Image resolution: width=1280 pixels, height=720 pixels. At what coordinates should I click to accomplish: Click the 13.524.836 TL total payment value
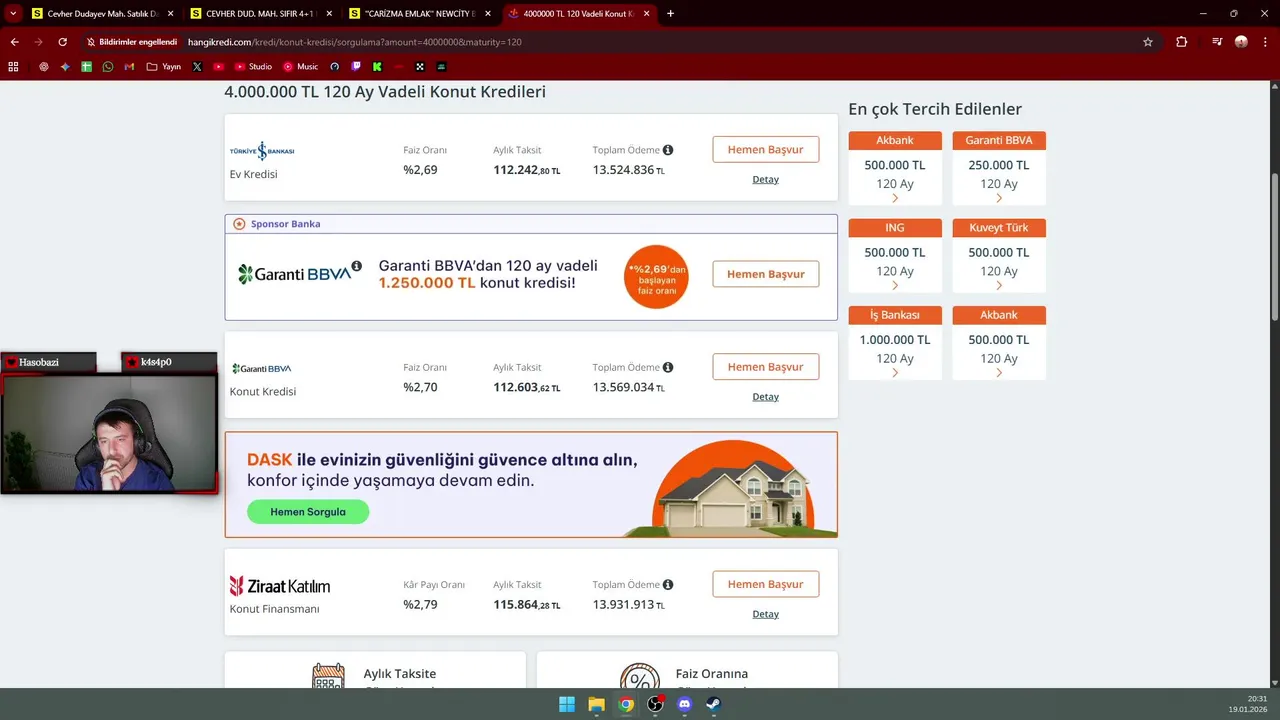629,170
